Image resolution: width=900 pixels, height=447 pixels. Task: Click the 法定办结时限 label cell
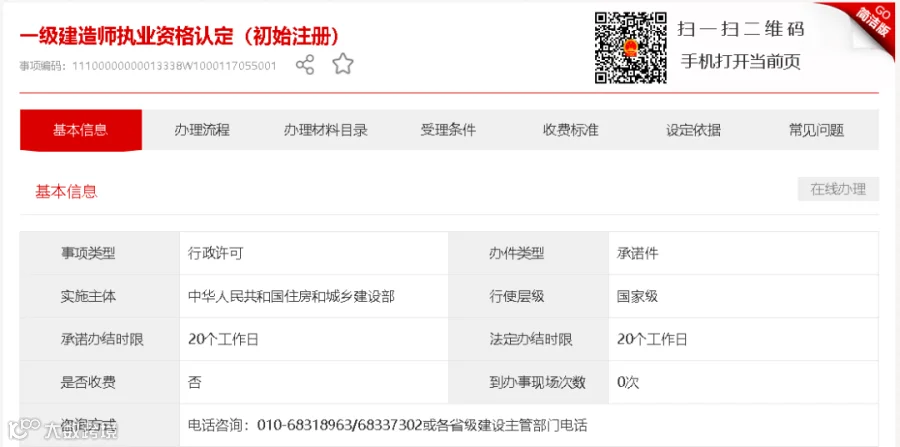tap(529, 339)
